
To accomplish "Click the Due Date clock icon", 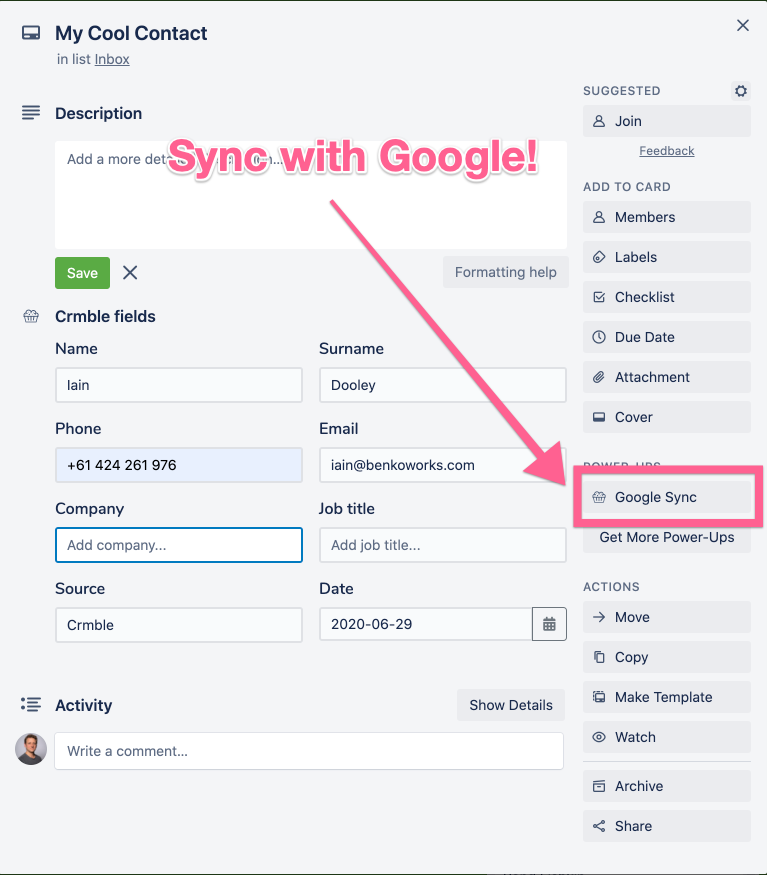I will click(599, 337).
